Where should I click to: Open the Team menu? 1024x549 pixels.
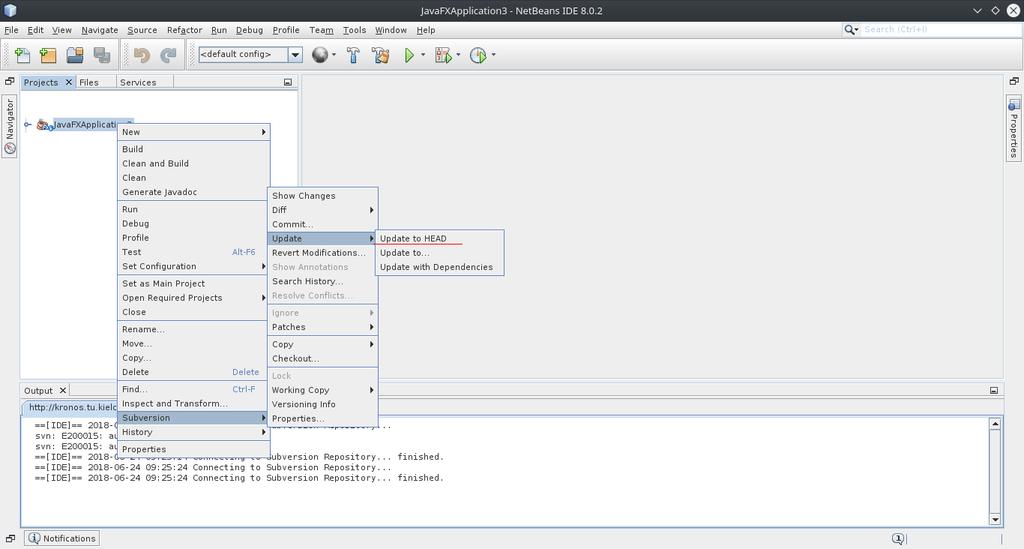[x=321, y=30]
